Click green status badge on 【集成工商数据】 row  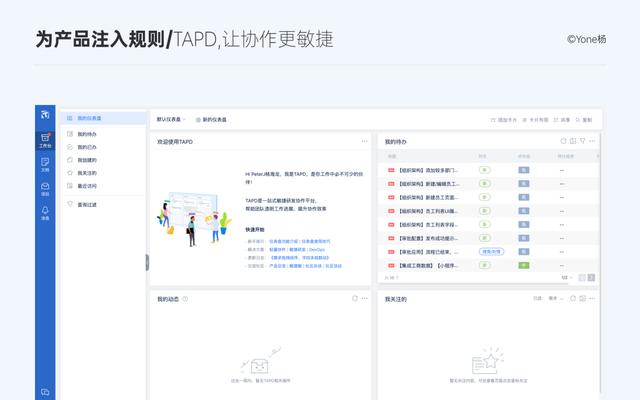click(x=484, y=265)
